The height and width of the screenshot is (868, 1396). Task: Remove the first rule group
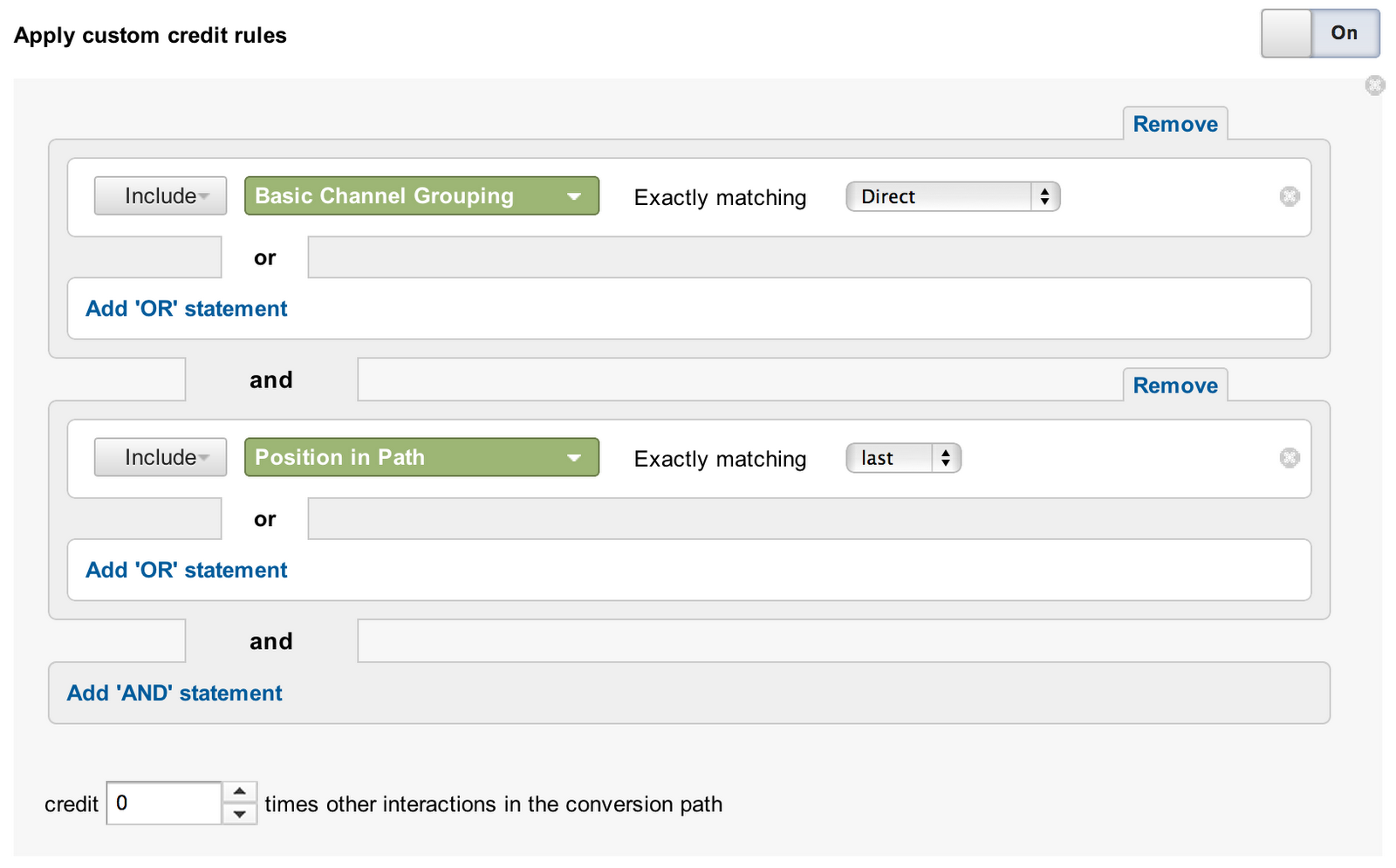click(x=1174, y=125)
